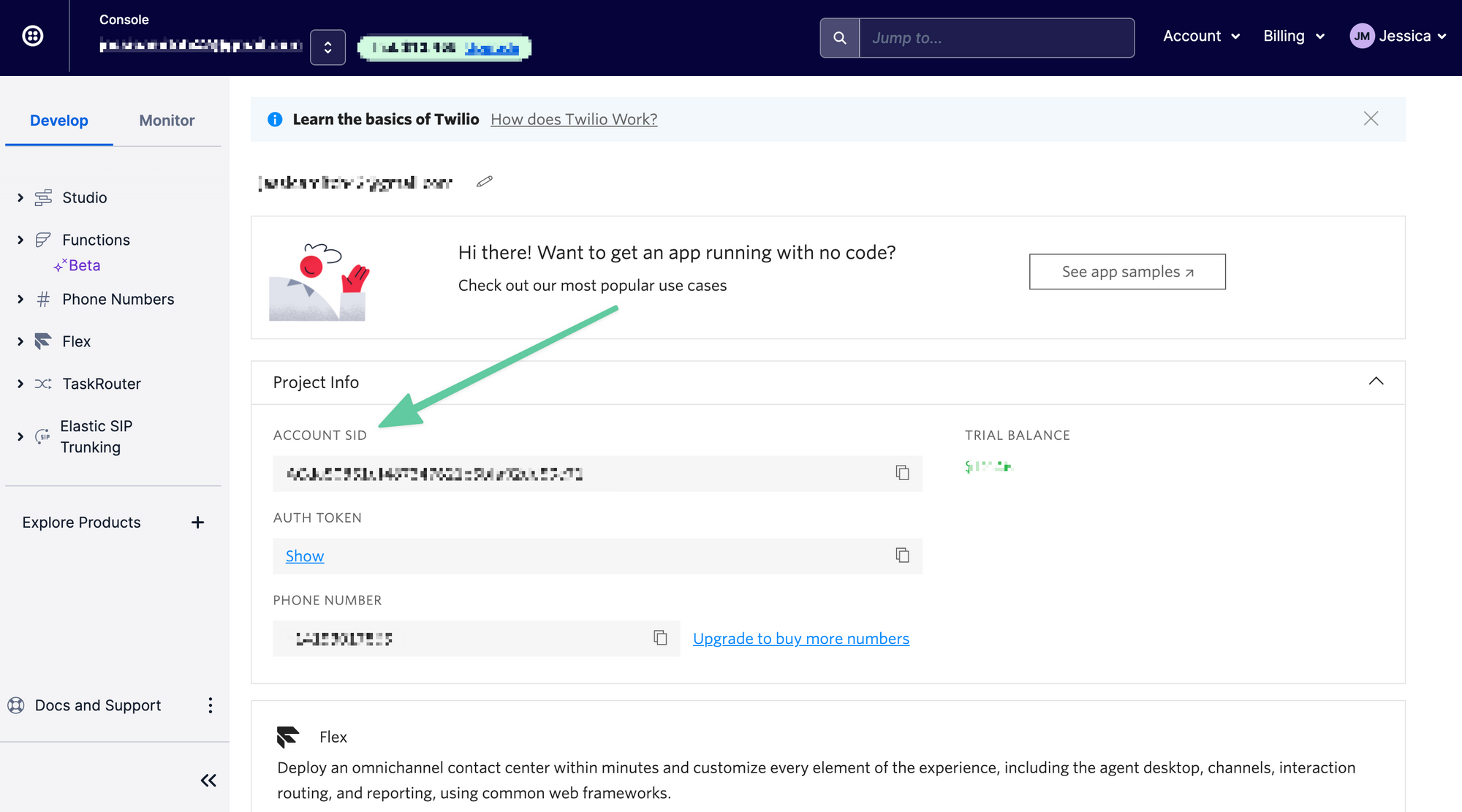Click the Flex icon in sidebar
This screenshot has width=1462, height=812.
[44, 341]
